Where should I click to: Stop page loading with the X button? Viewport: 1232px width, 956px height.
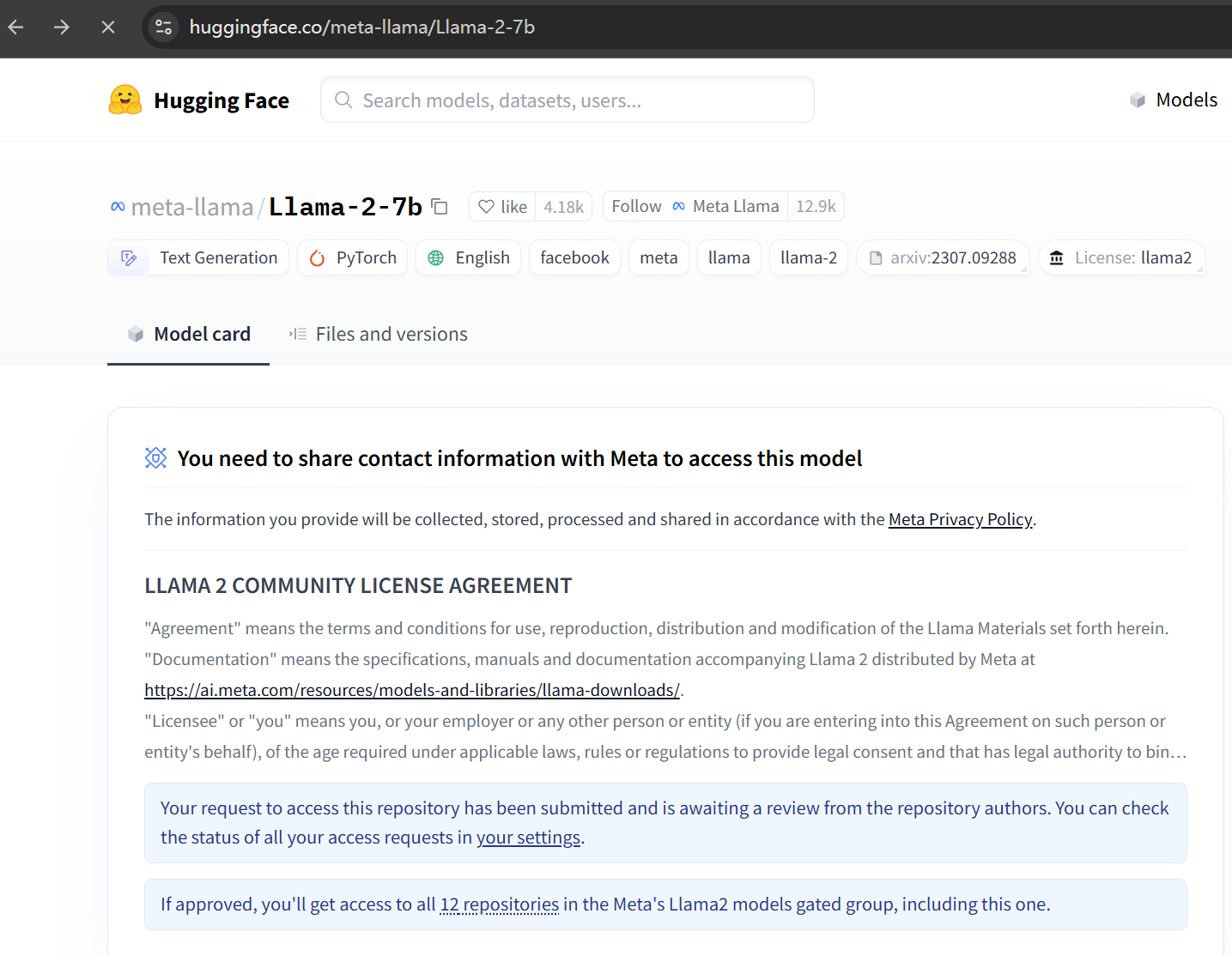pyautogui.click(x=108, y=27)
